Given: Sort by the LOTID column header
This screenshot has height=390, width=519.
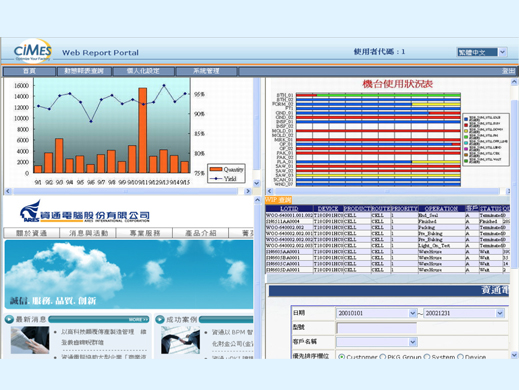Looking at the screenshot, I should [289, 209].
